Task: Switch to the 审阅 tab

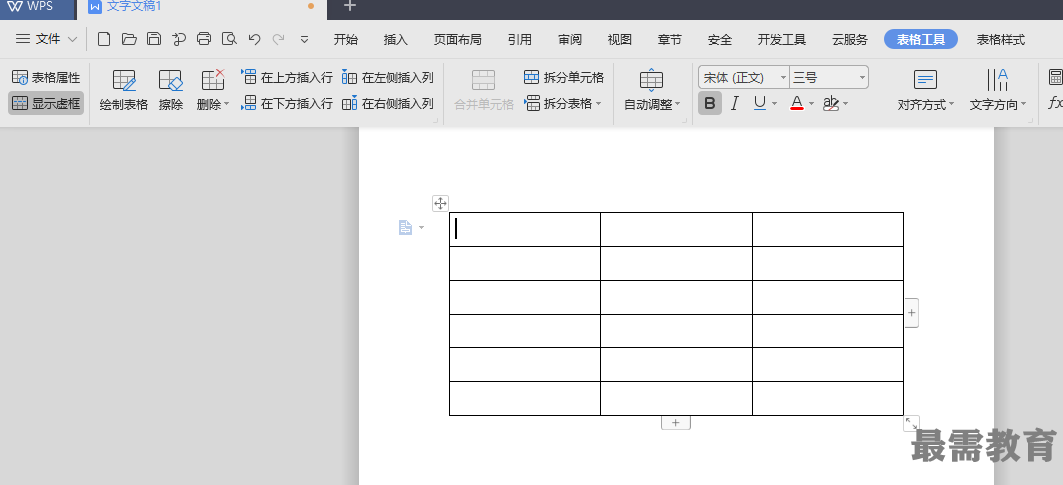Action: [570, 39]
